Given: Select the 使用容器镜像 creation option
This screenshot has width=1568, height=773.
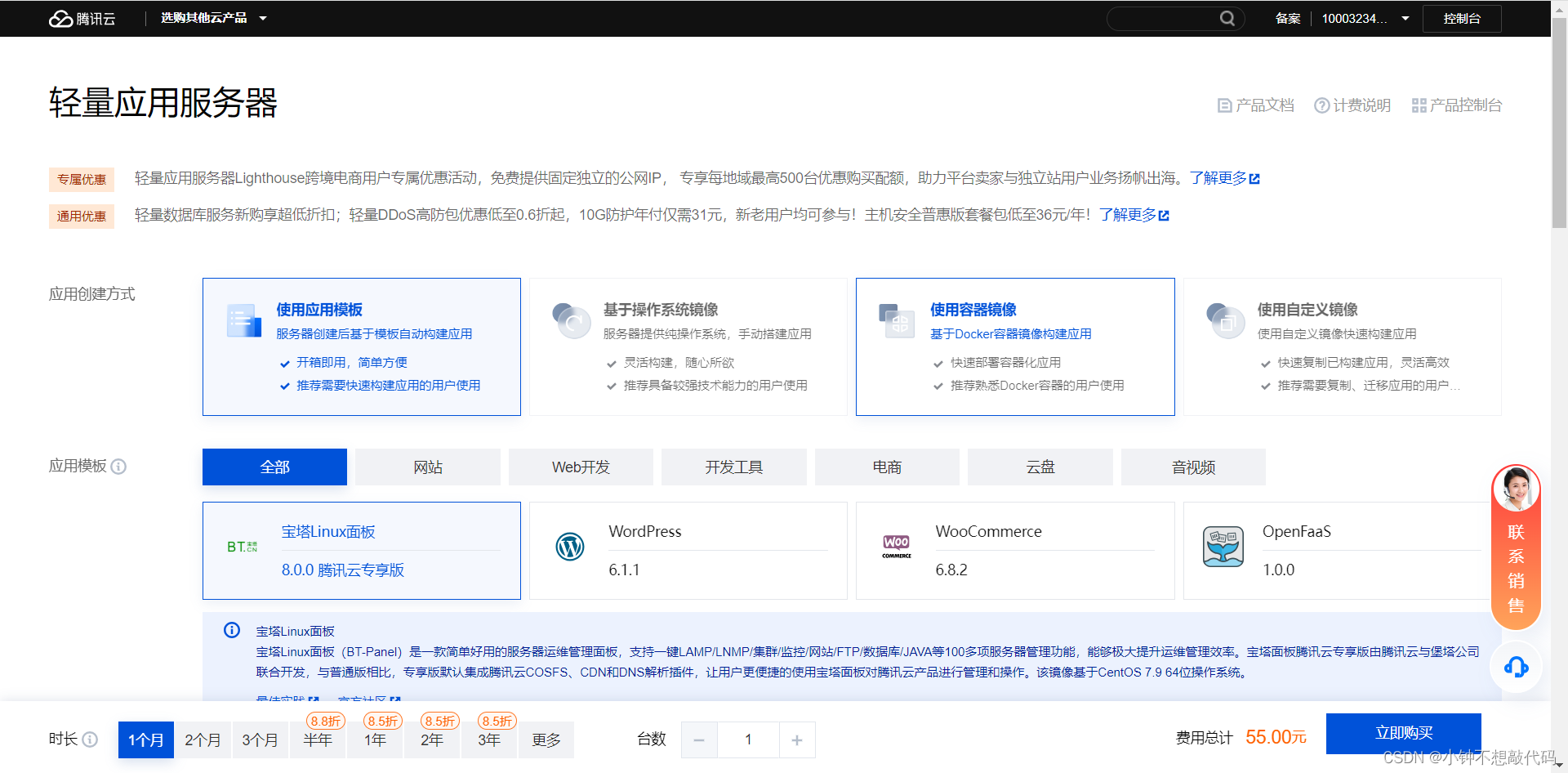Looking at the screenshot, I should [1015, 346].
